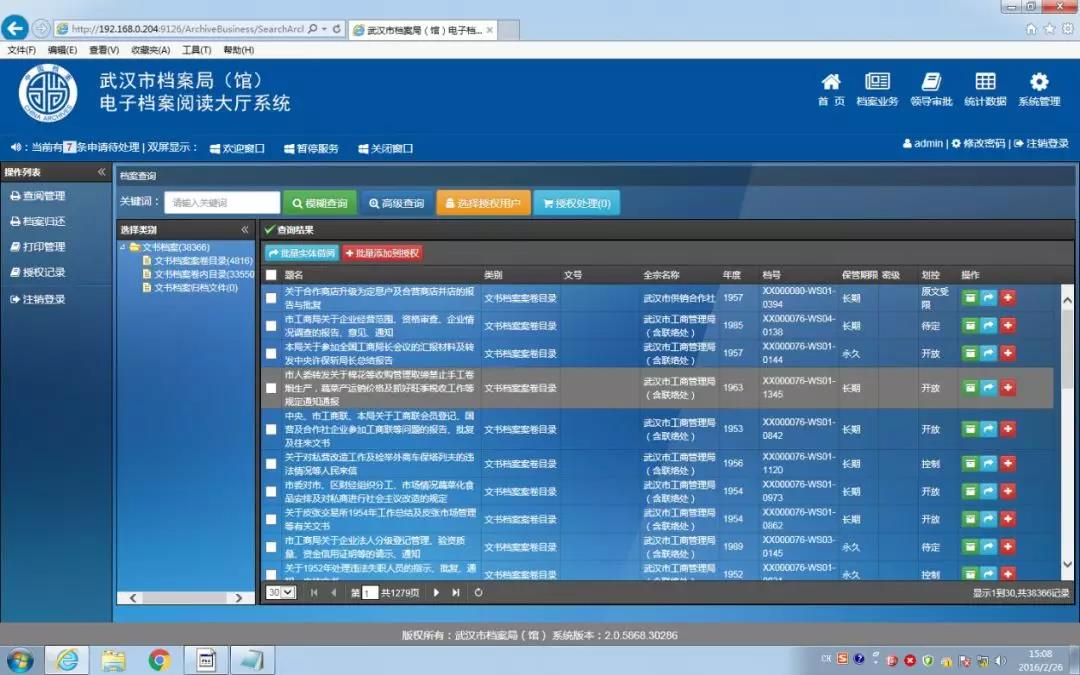Open the 首页 home icon

(x=831, y=88)
